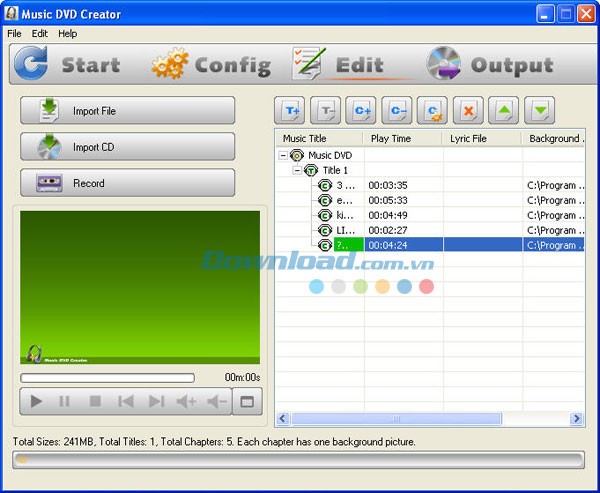
Task: Click the disc capacity progress bar
Action: click(298, 460)
